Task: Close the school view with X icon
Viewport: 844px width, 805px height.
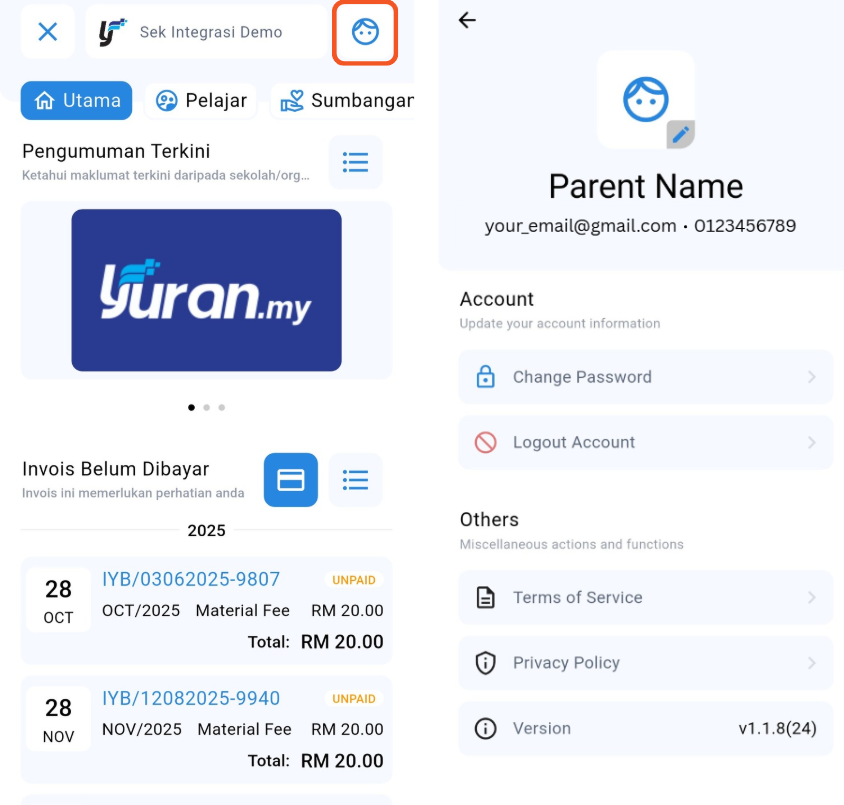Action: [x=48, y=32]
